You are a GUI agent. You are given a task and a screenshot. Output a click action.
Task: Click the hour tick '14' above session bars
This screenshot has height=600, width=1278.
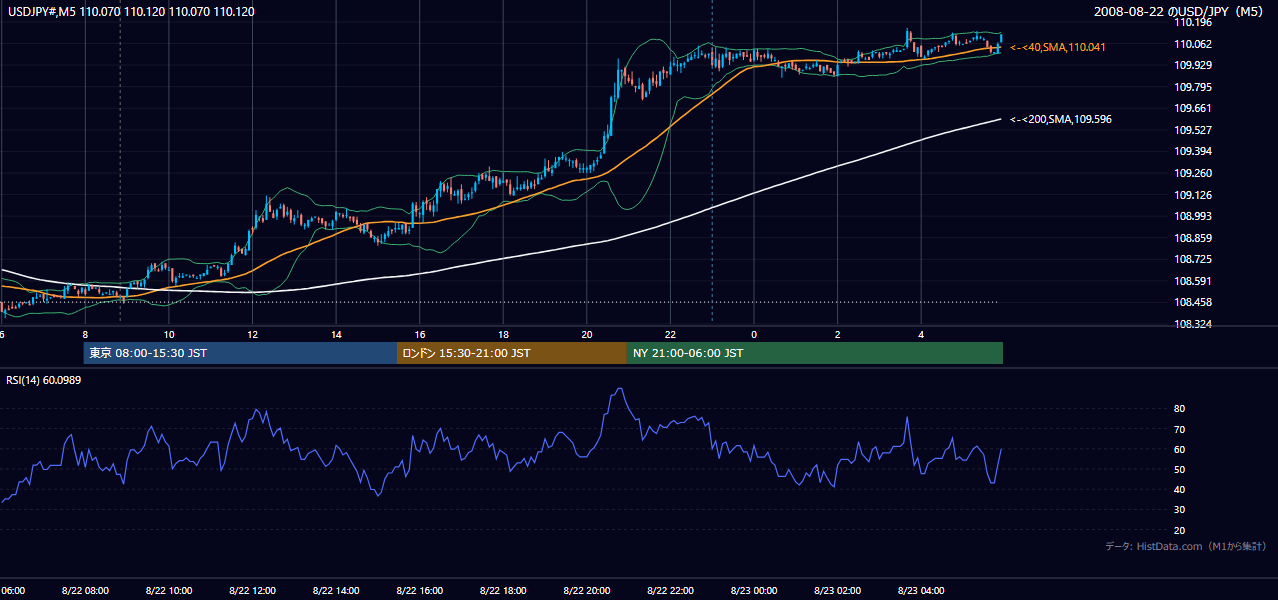click(336, 335)
